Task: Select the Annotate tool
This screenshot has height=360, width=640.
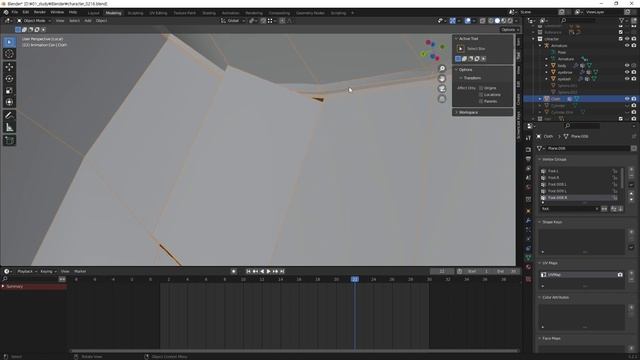Action: click(9, 116)
